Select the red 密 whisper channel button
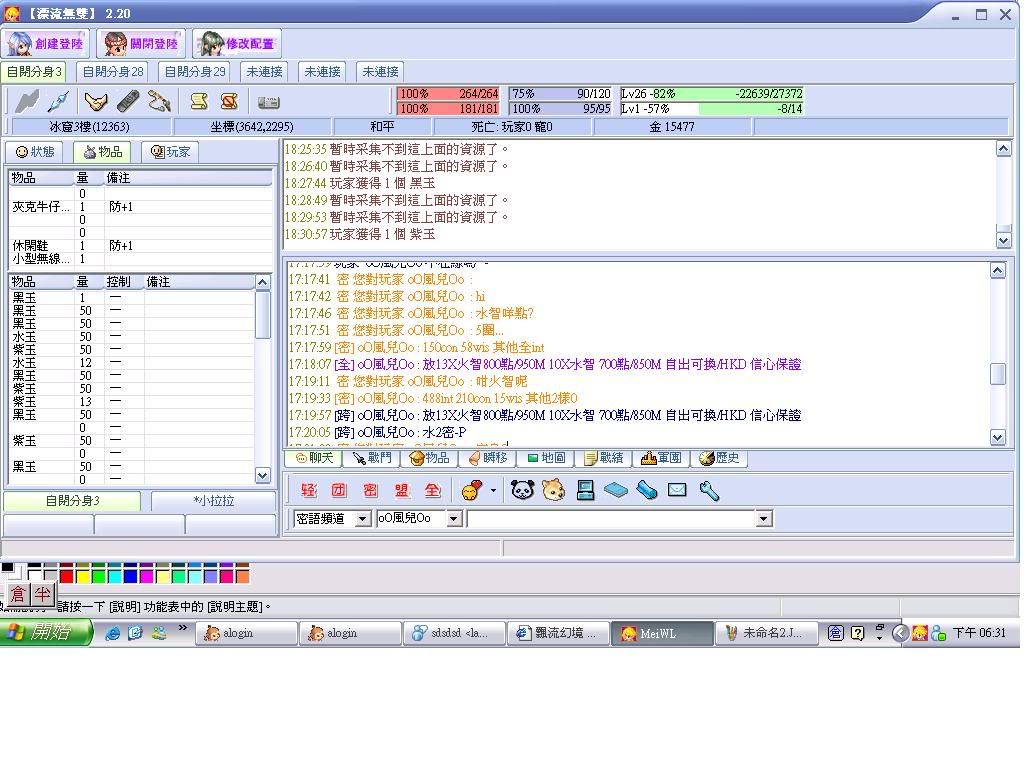 pos(370,490)
